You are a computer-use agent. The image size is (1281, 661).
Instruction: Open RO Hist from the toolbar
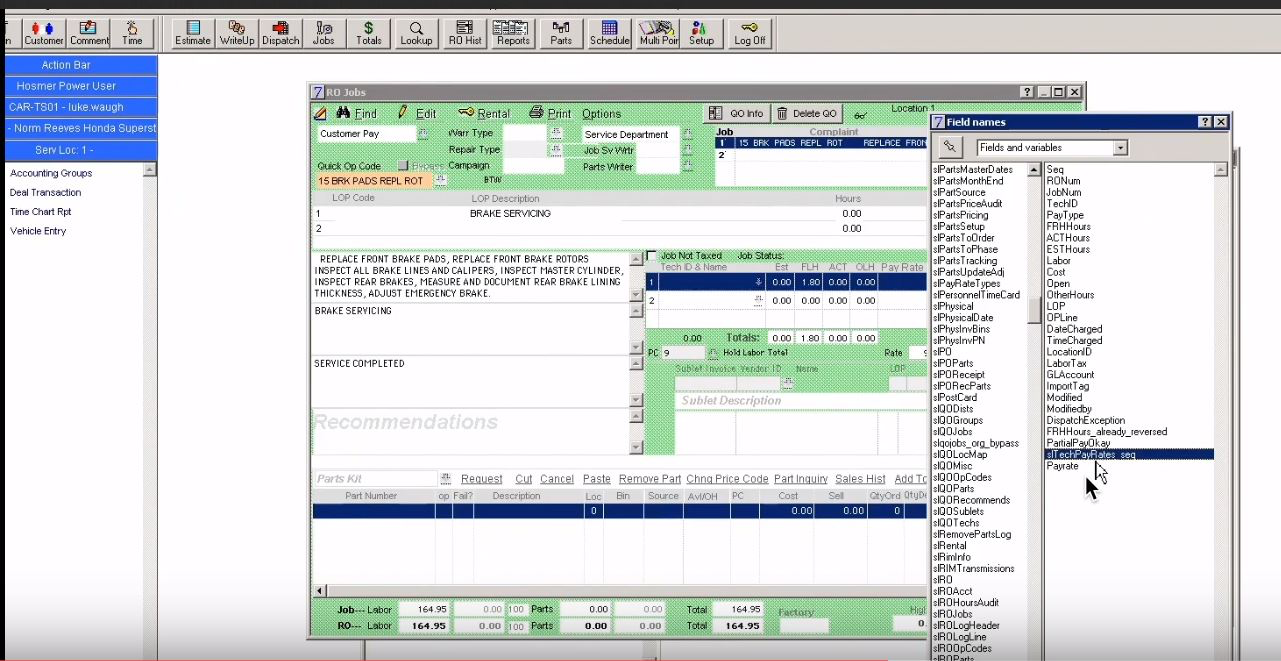(464, 27)
